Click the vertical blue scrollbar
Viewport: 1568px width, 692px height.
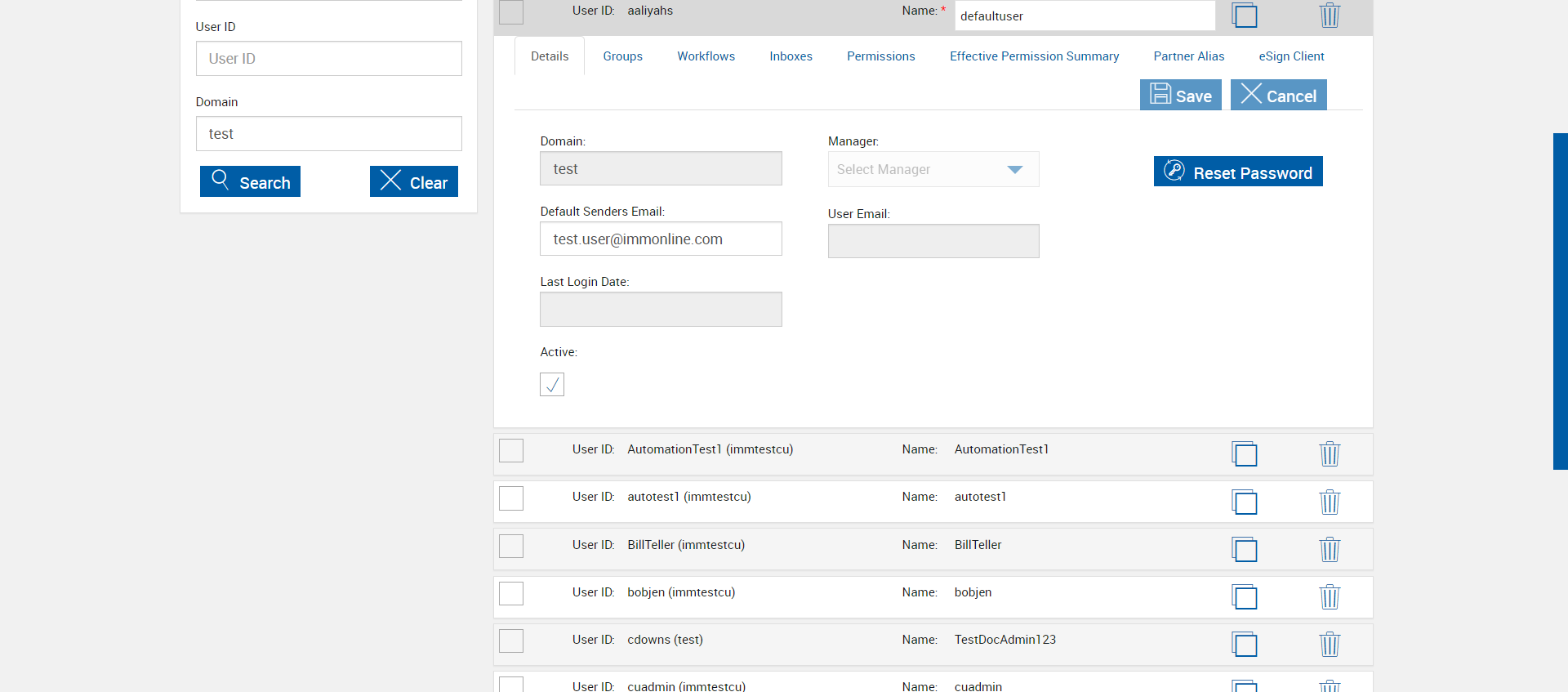pos(1560,301)
